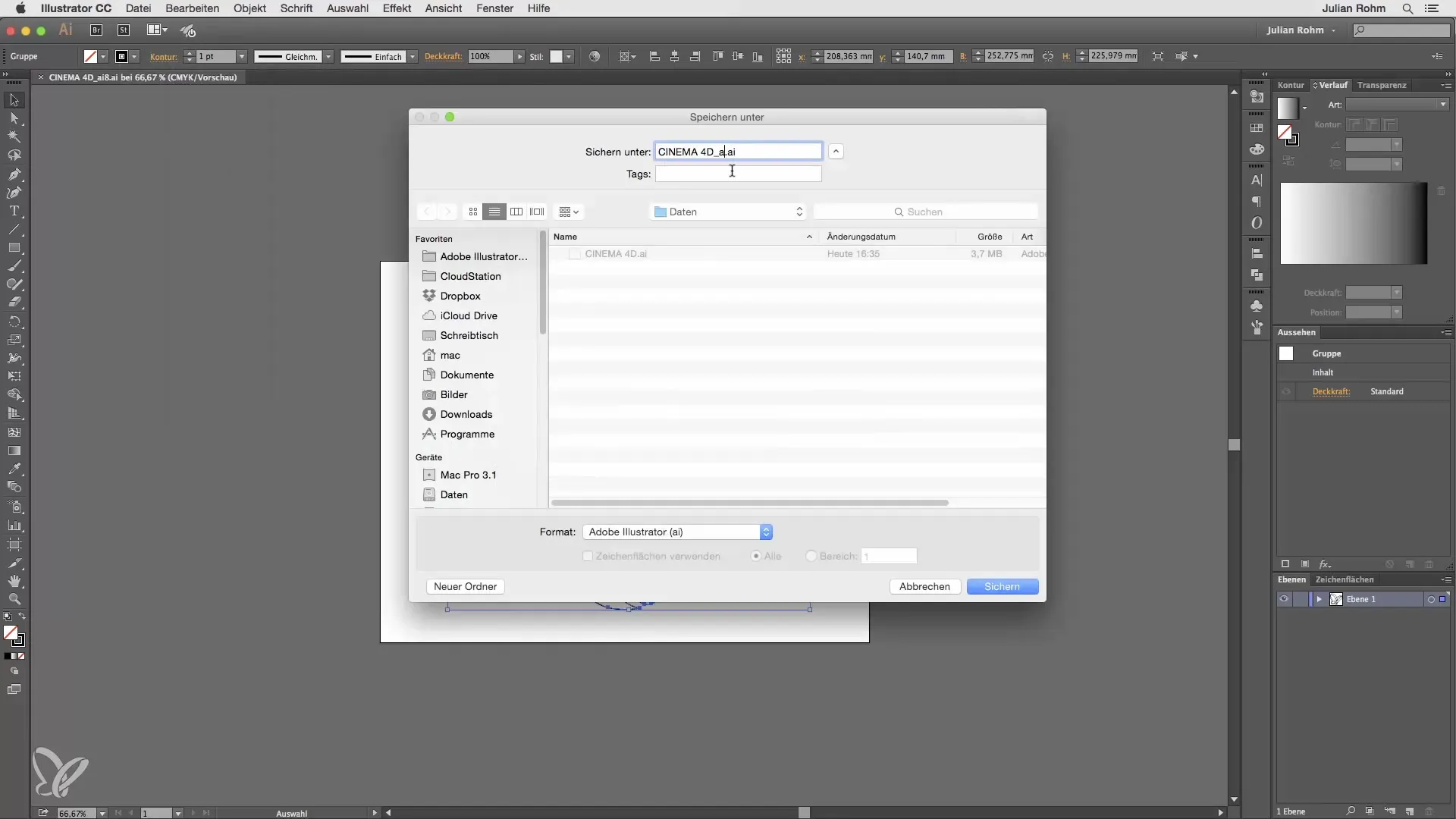Select the Pen tool in toolbox

click(x=14, y=174)
